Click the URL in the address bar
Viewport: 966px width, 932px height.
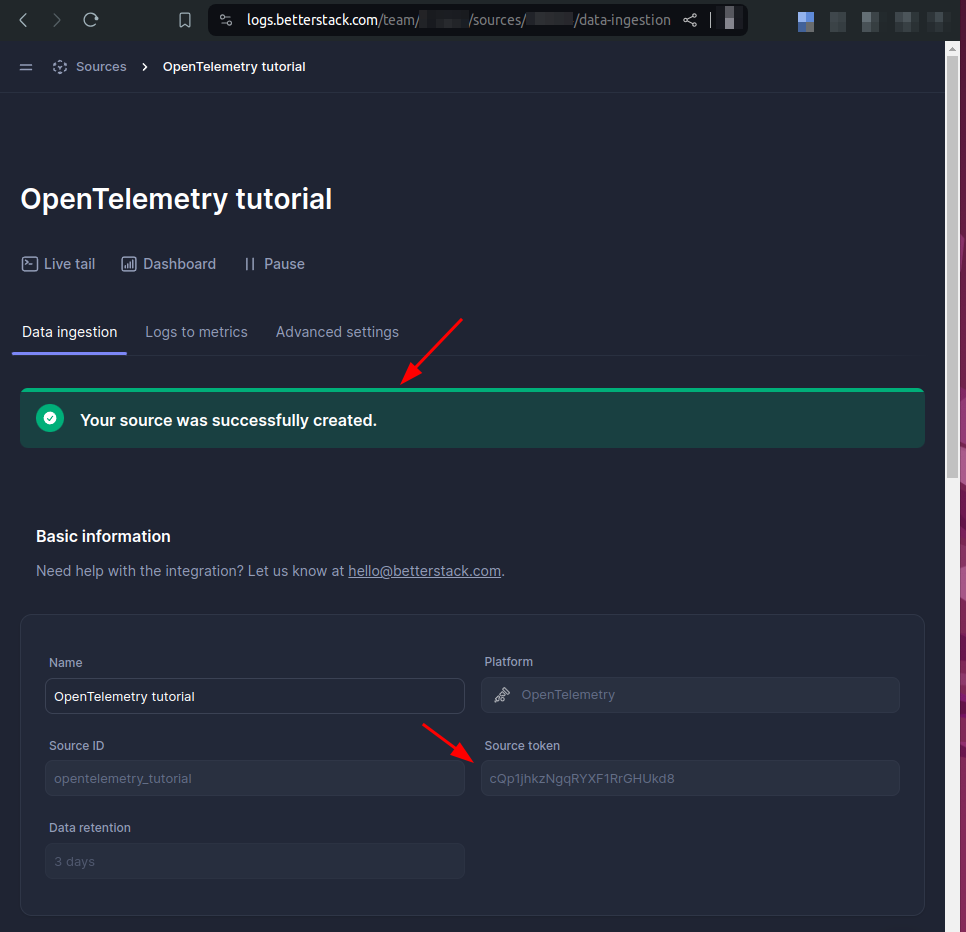pos(458,20)
